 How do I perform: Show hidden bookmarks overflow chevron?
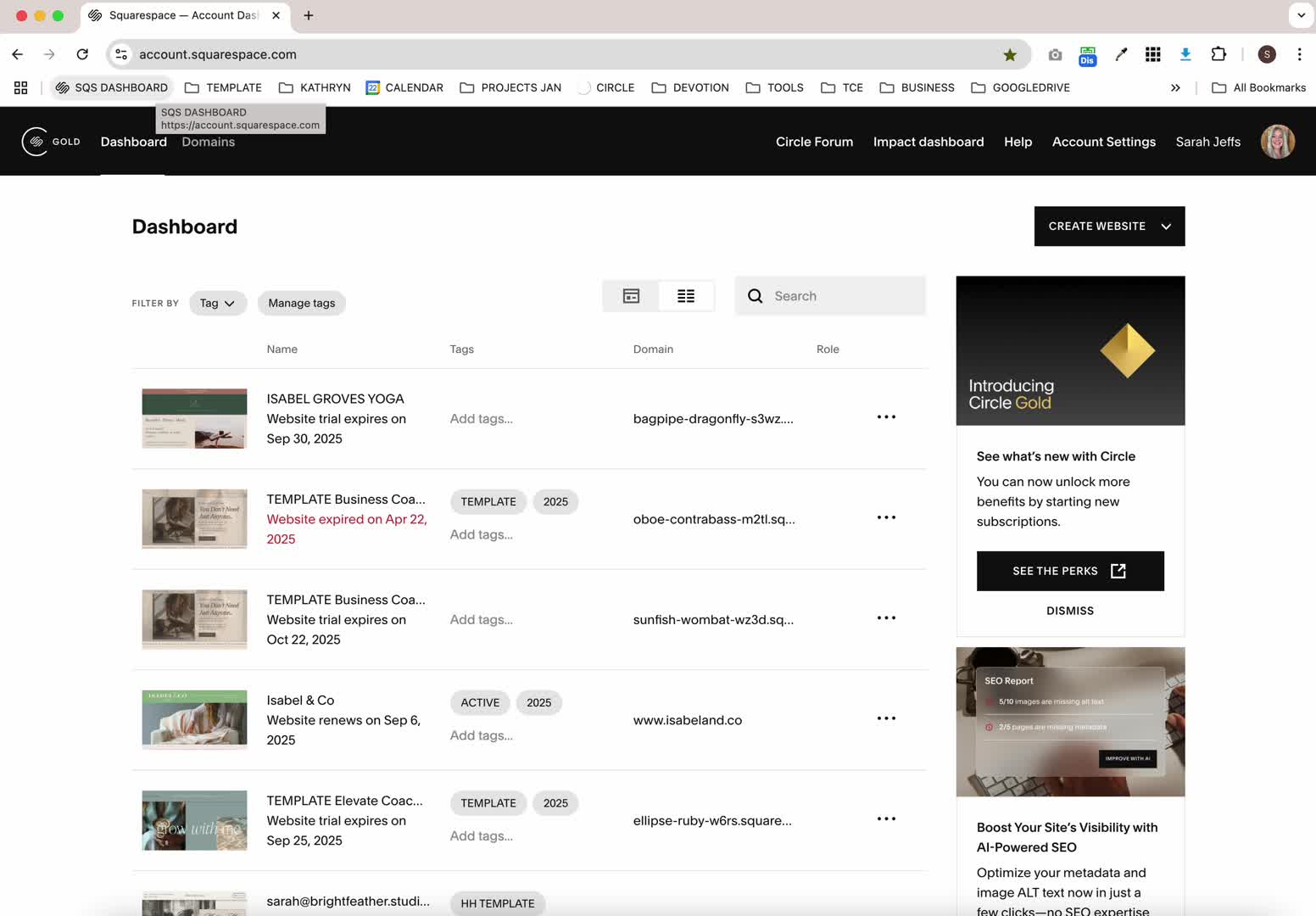(1175, 87)
